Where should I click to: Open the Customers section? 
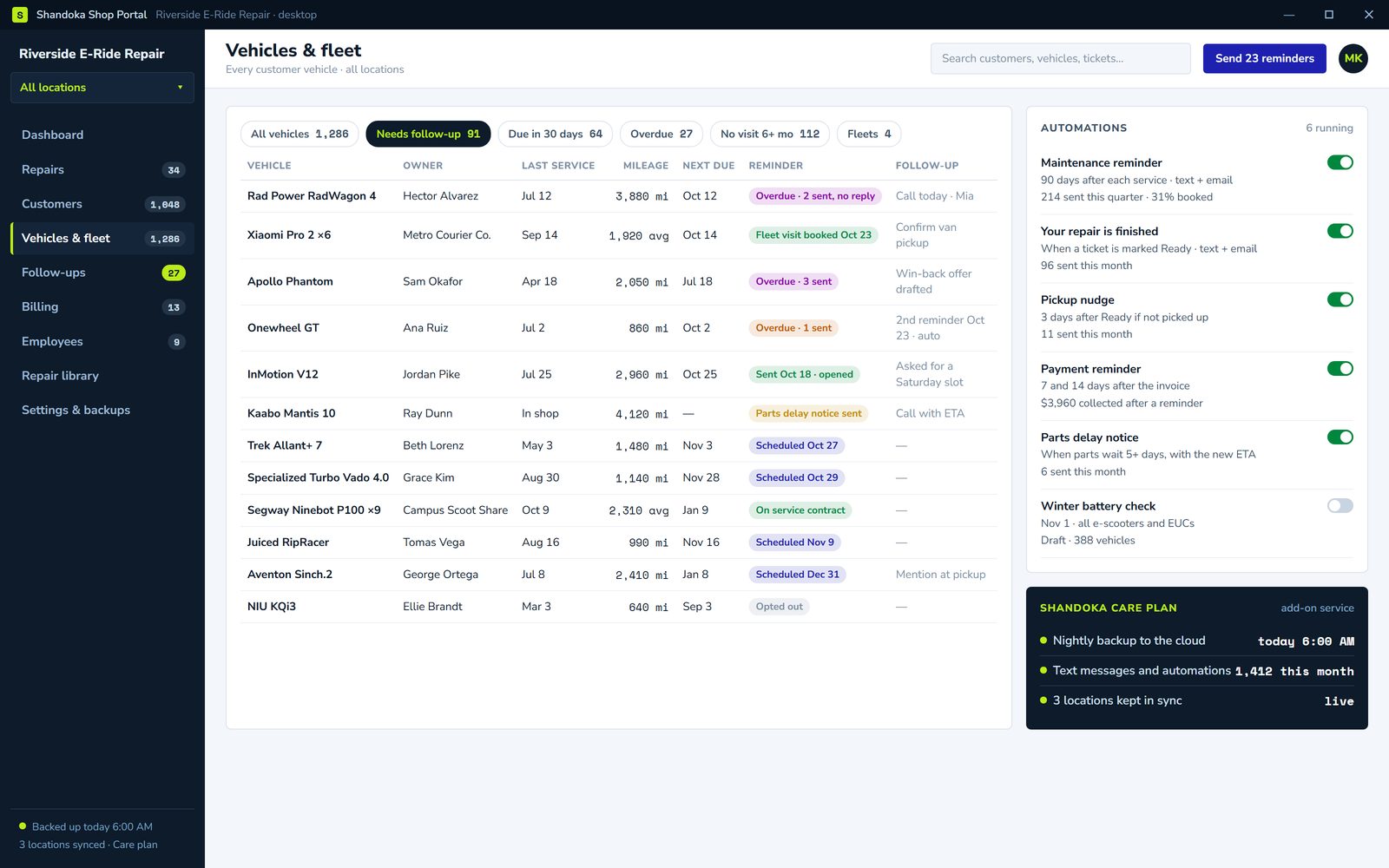pos(102,204)
